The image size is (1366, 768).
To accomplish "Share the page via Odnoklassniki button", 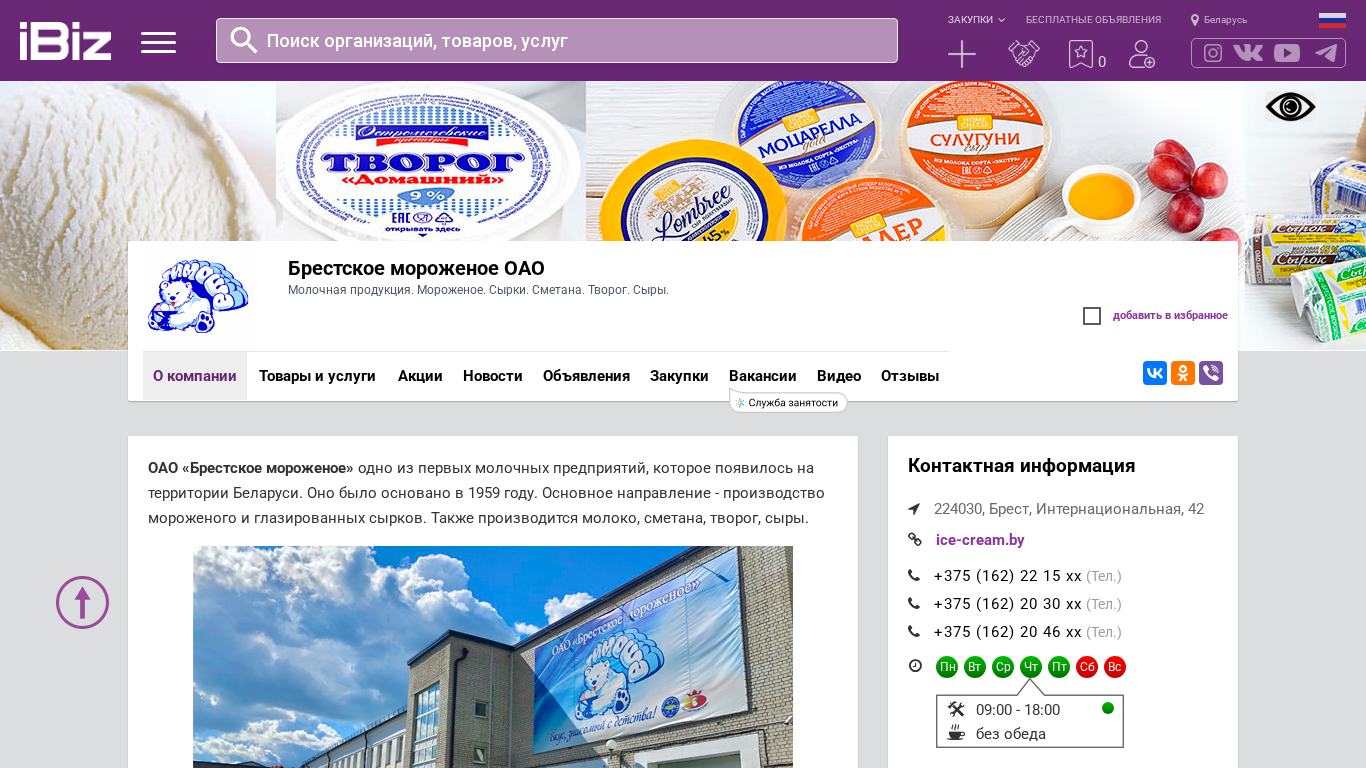I will [x=1183, y=373].
